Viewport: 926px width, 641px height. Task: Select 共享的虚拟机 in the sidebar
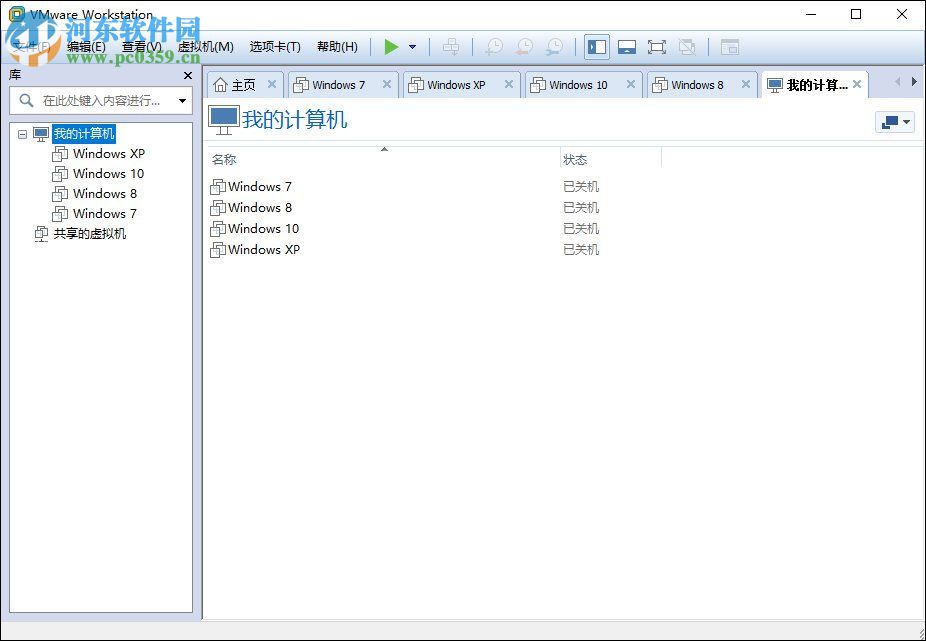(x=91, y=233)
